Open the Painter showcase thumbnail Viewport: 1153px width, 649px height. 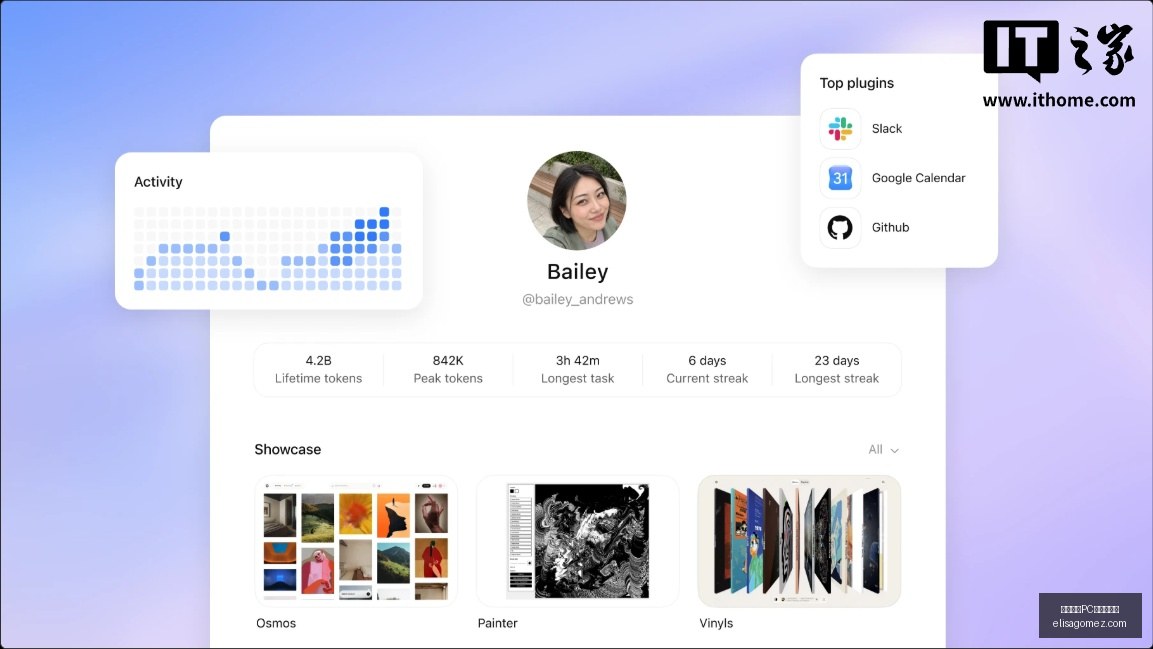577,541
